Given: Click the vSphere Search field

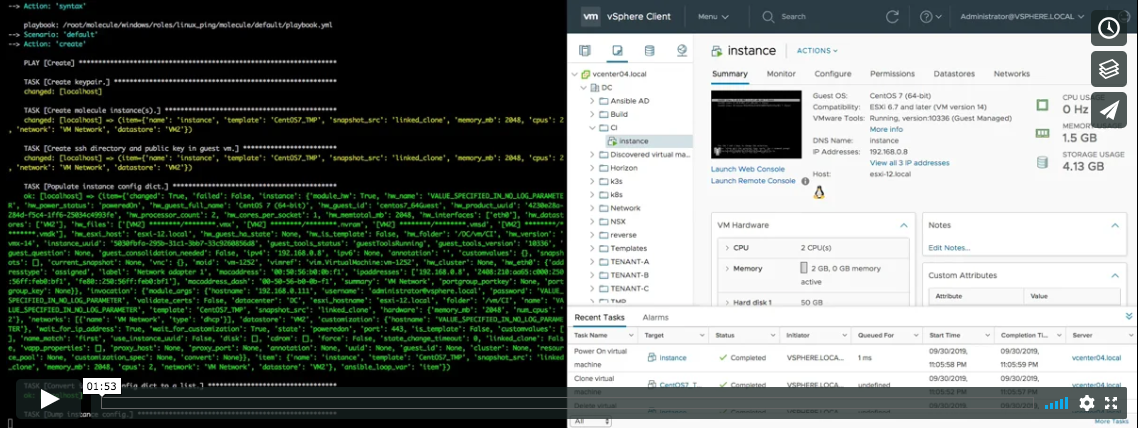Looking at the screenshot, I should click(x=793, y=16).
